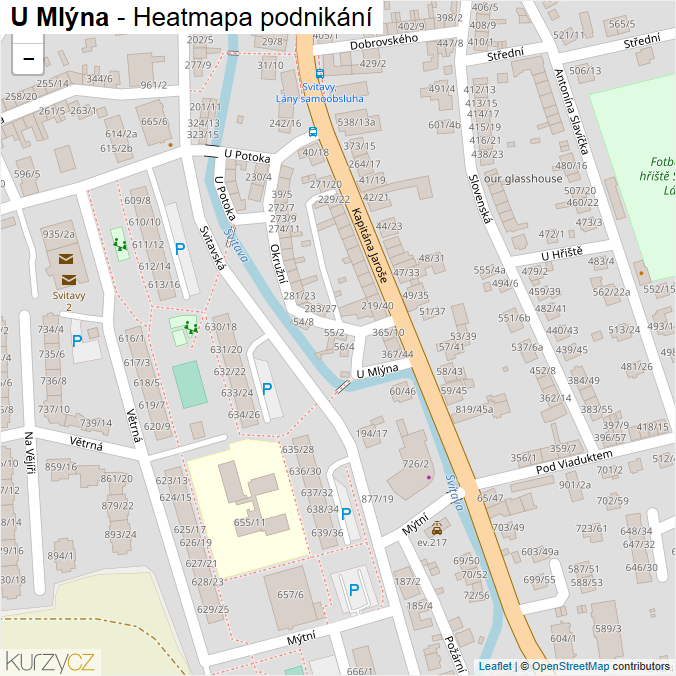Select the taxi icon above ev.217
Screen dimensions: 676x676
click(437, 528)
